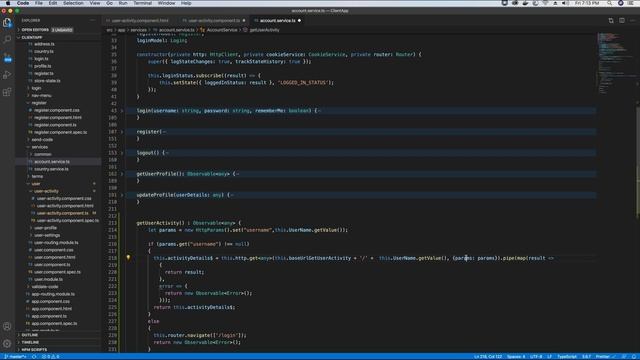Open the Search view in activity bar
Screen dimensions: 640x360
point(7,40)
